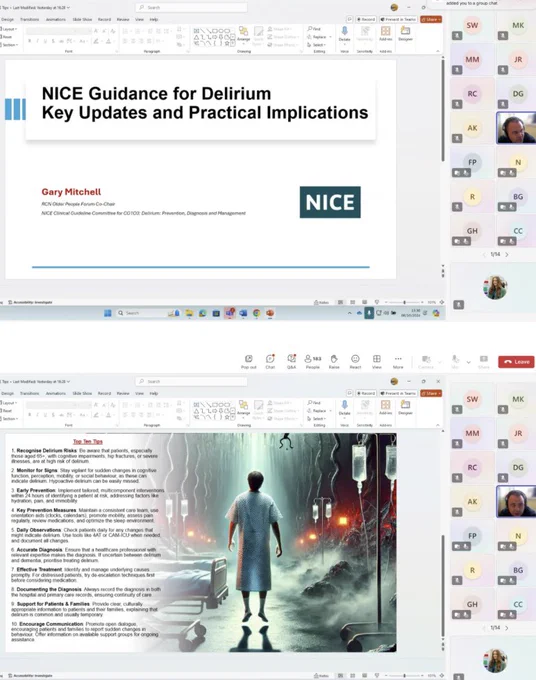Raise your hand in the meeting

(334, 361)
